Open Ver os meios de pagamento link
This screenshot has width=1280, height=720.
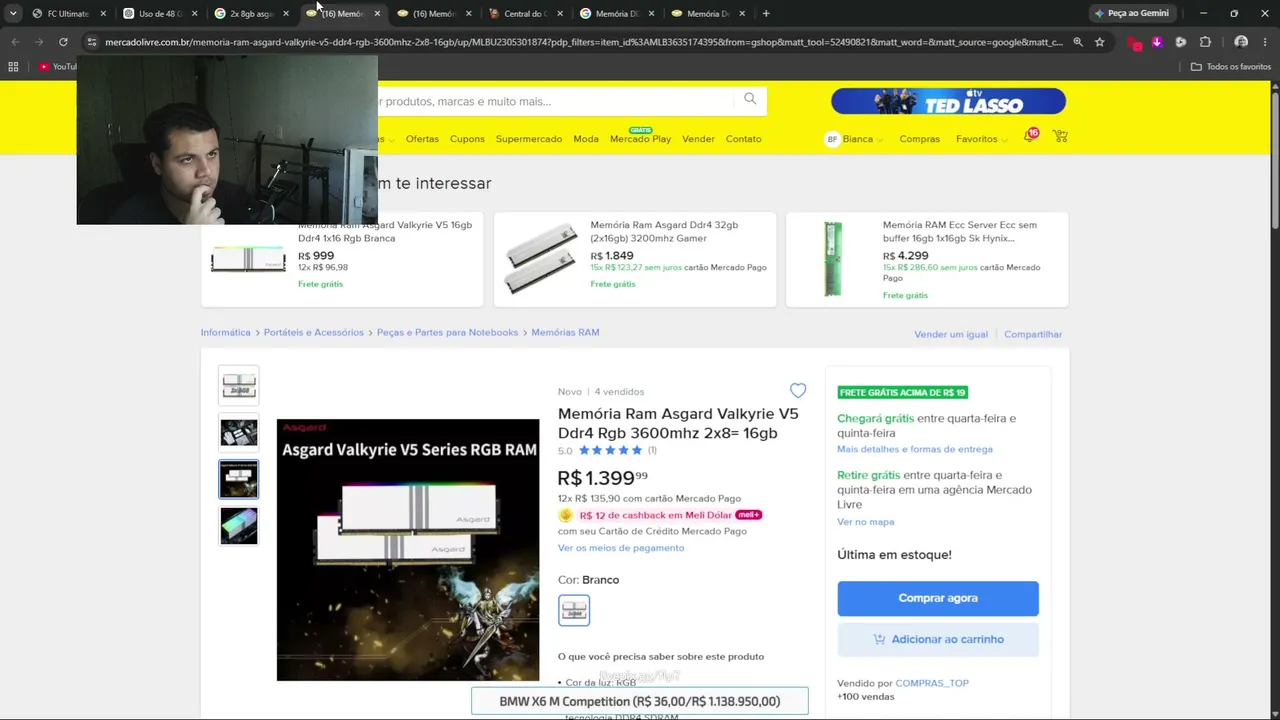621,548
